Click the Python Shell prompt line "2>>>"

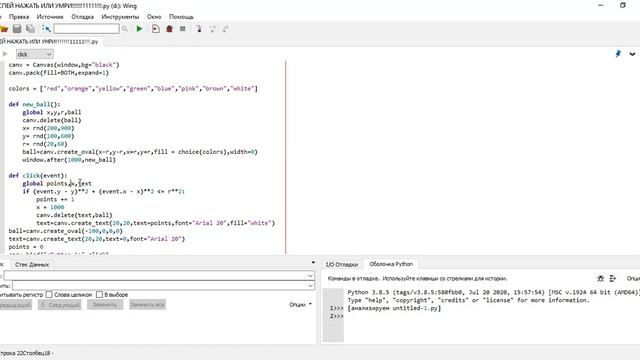337,316
